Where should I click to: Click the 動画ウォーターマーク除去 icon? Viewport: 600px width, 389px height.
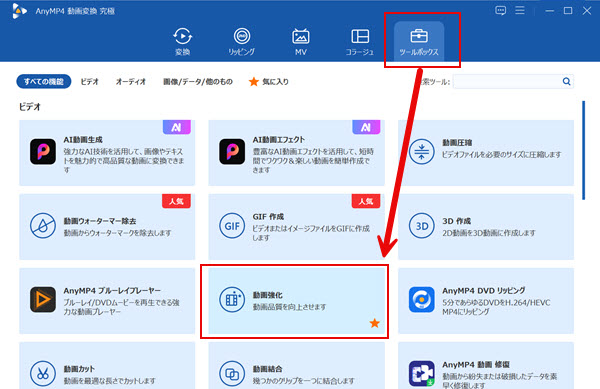click(x=43, y=226)
